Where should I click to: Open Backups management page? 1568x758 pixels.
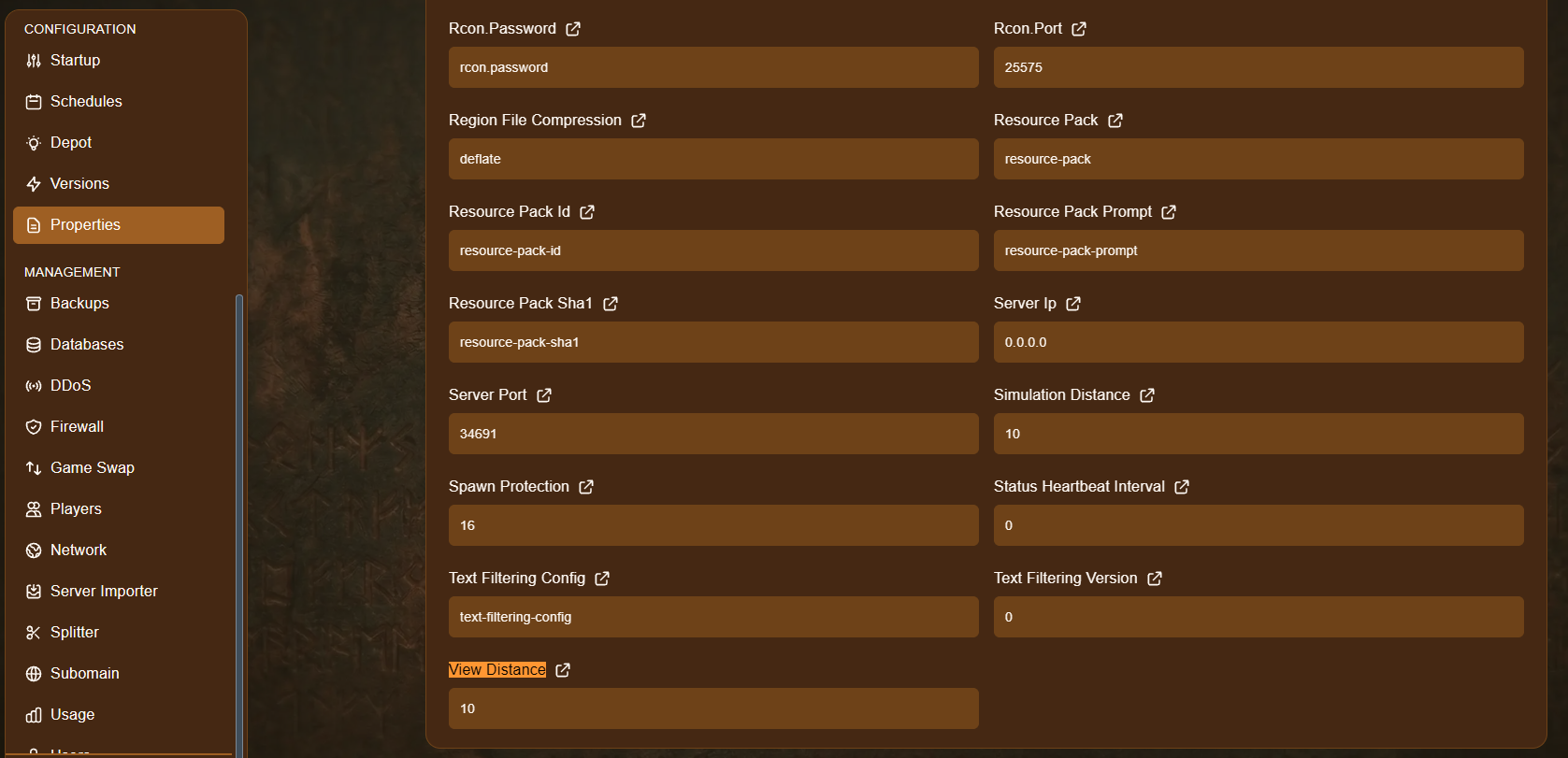pyautogui.click(x=119, y=304)
